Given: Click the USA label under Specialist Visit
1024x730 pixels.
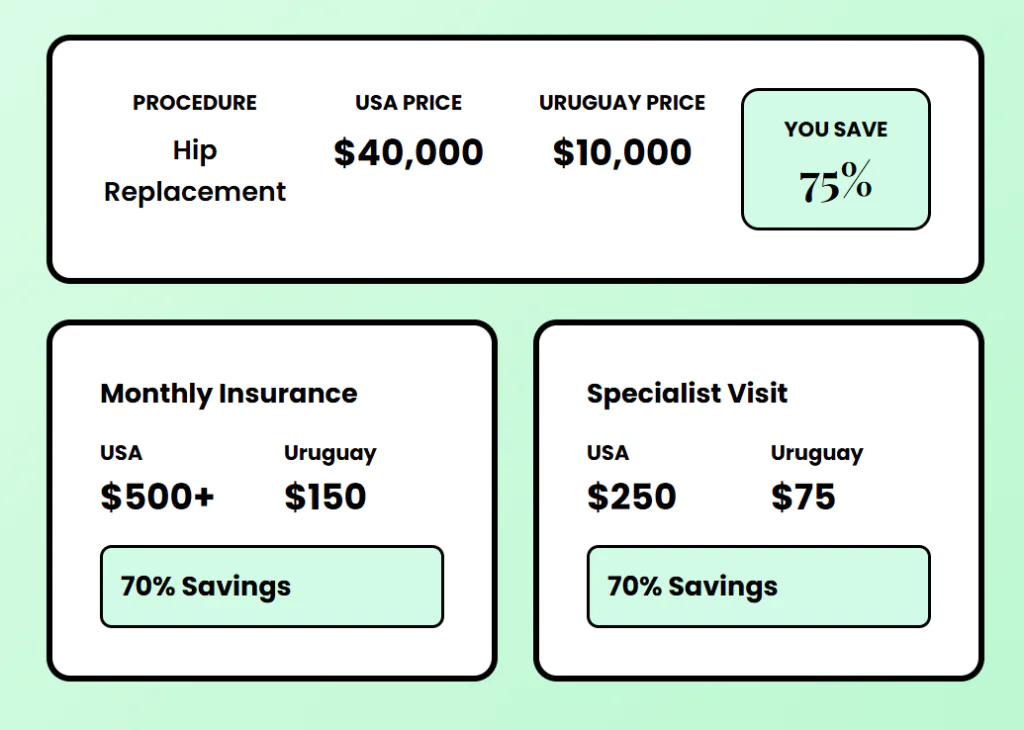Looking at the screenshot, I should 607,452.
